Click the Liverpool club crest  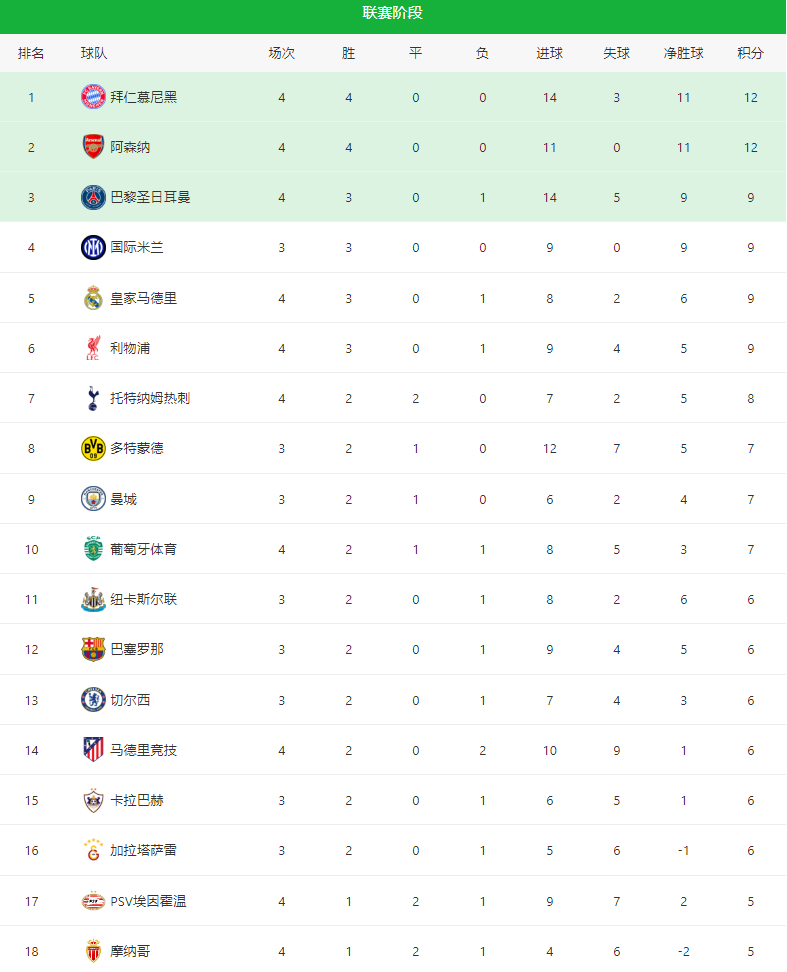tap(93, 348)
